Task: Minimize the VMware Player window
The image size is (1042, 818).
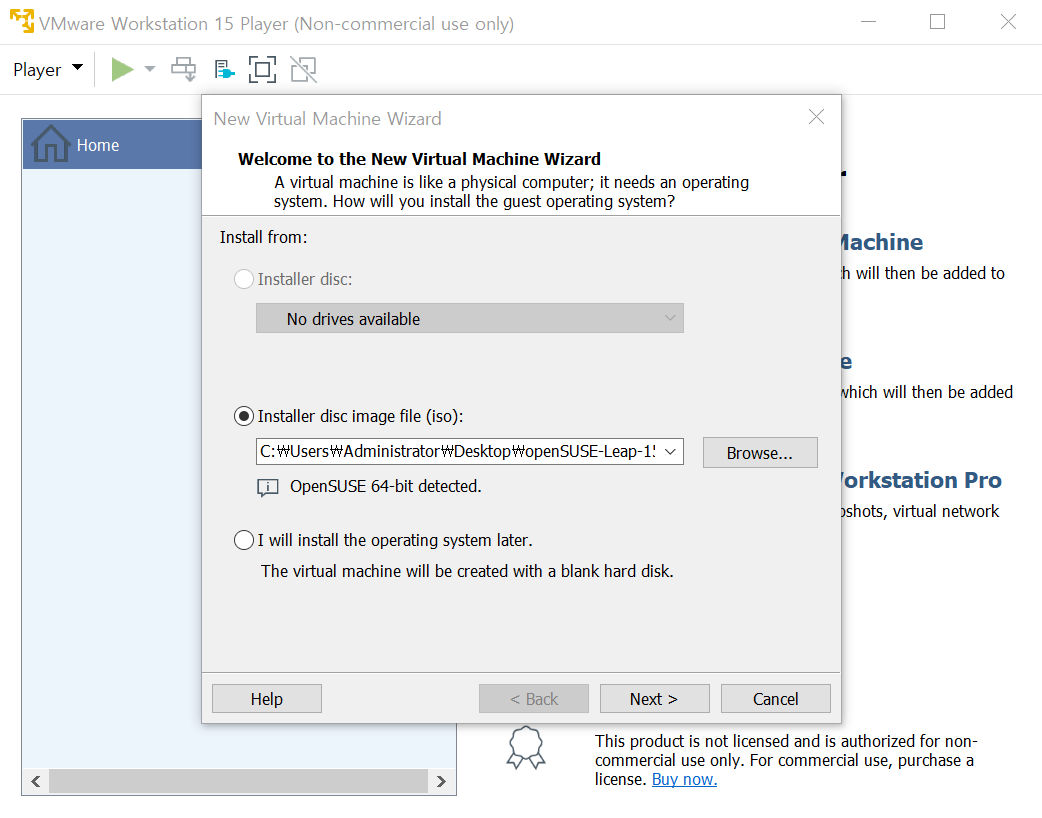Action: click(868, 22)
